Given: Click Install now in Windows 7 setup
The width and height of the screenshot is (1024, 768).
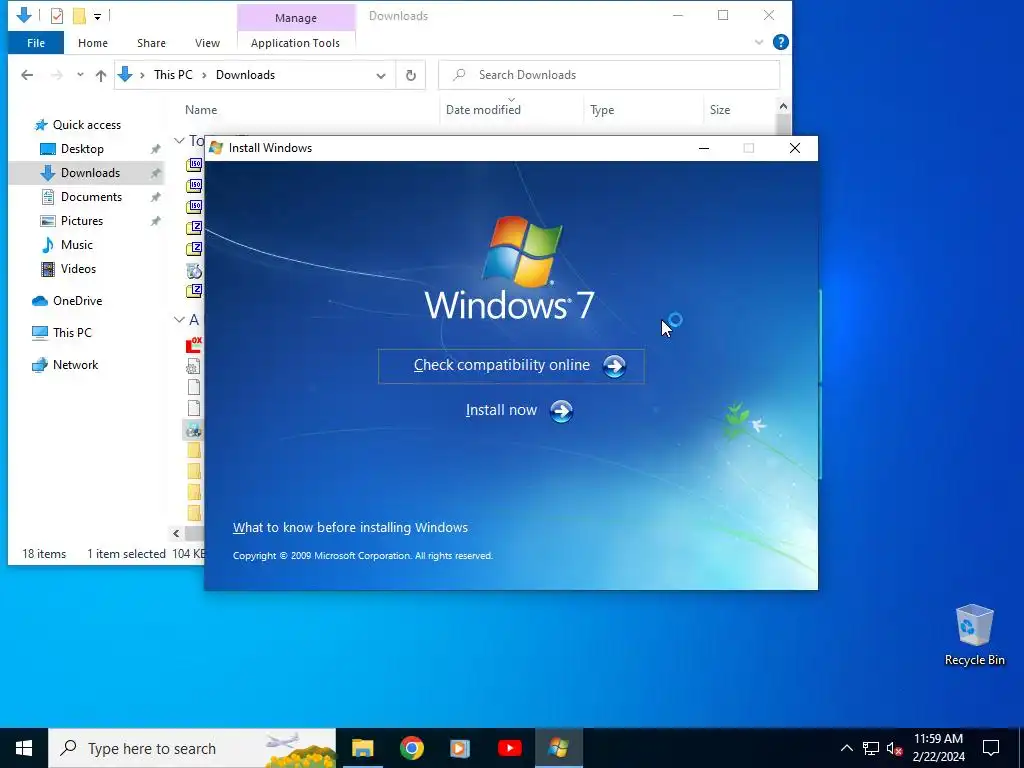Looking at the screenshot, I should point(519,411).
